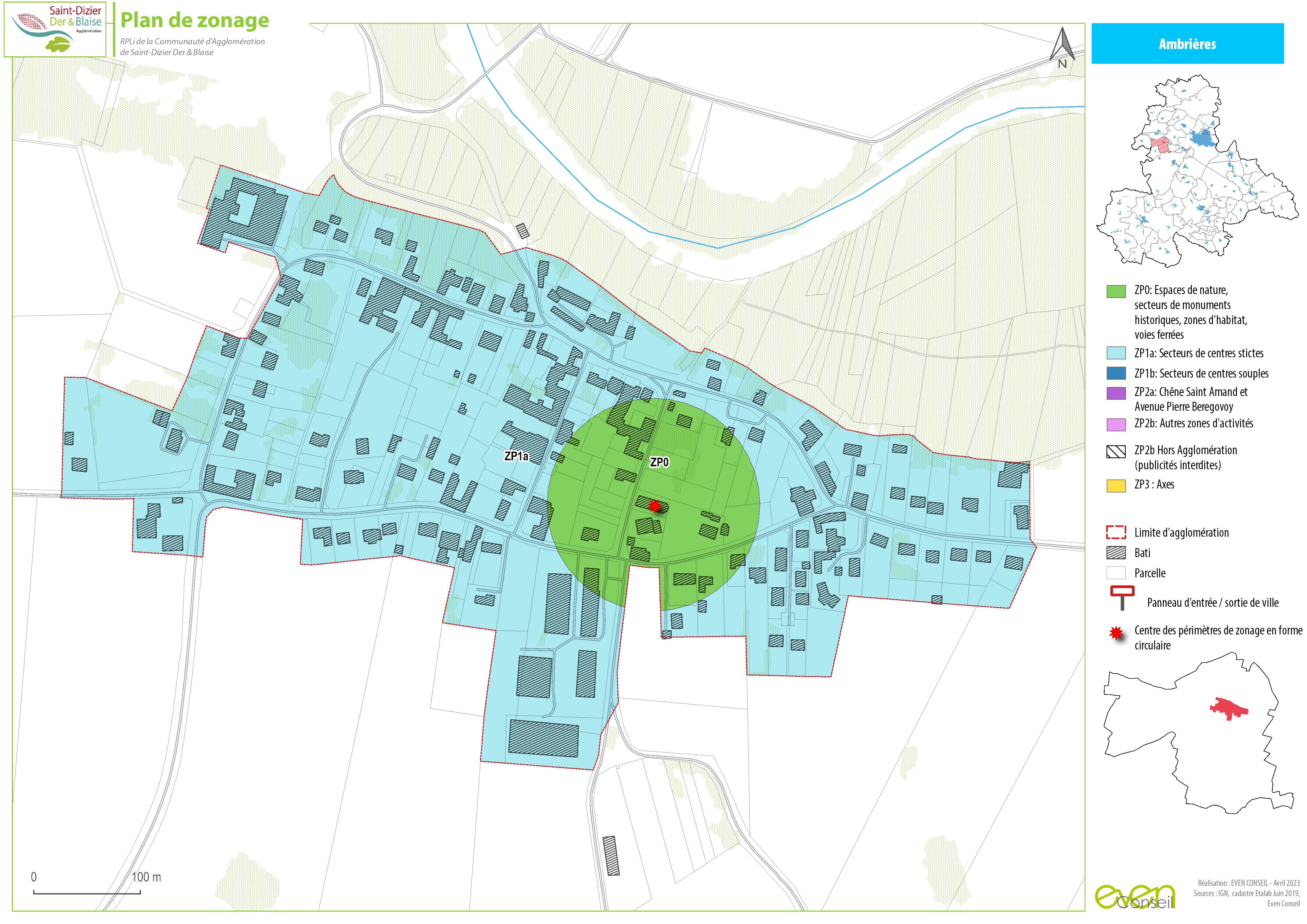This screenshot has width=1307, height=924.
Task: Click the large hatched building at map bottom
Action: 543,739
